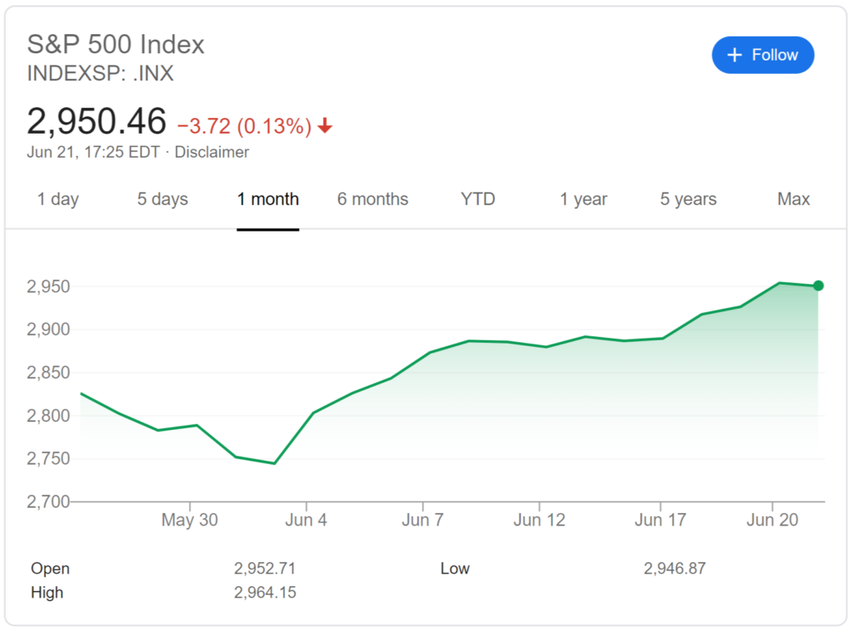This screenshot has width=850, height=630.
Task: Click the current price value 2,950.46
Action: 97,120
